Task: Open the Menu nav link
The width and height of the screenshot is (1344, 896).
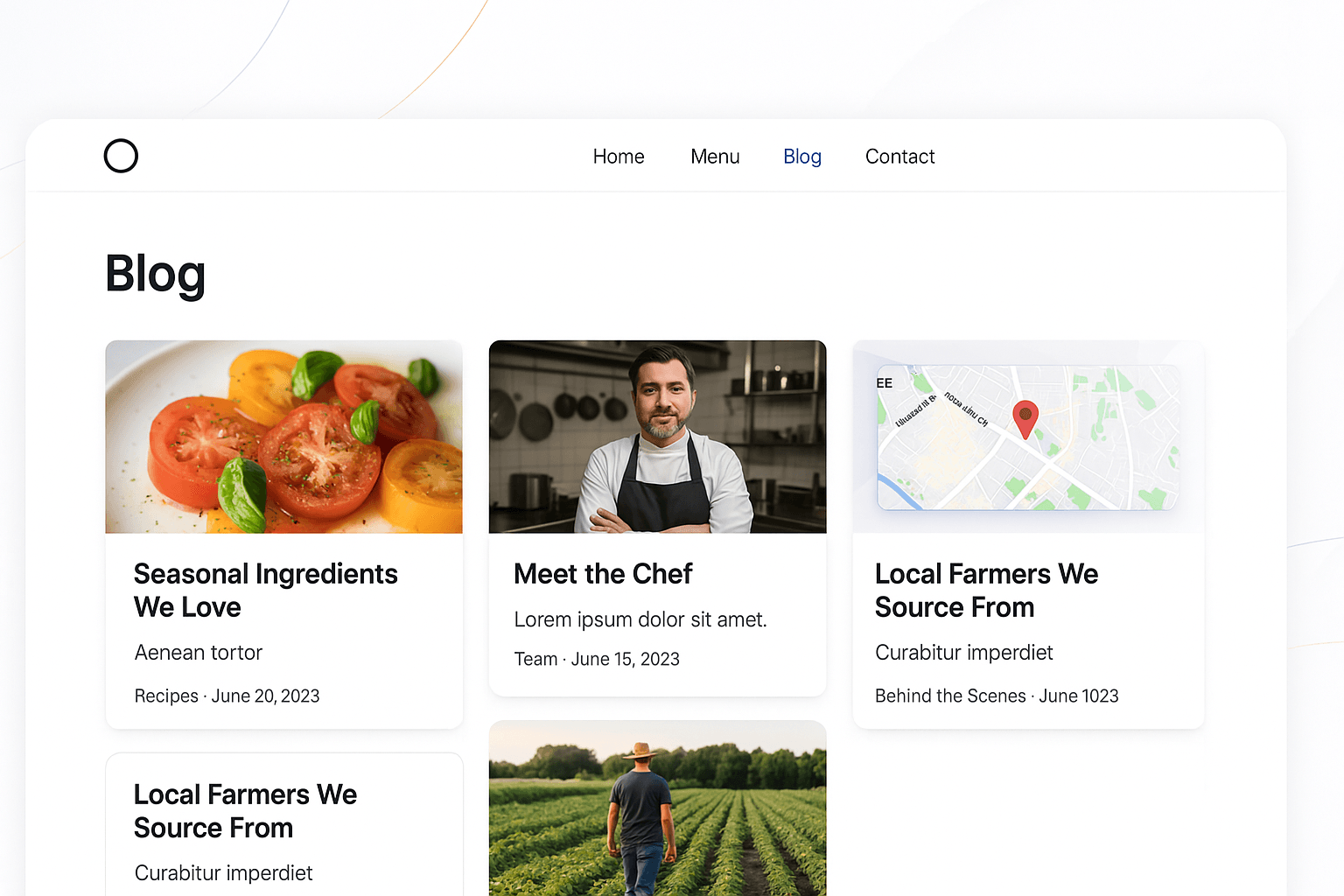Action: (715, 157)
